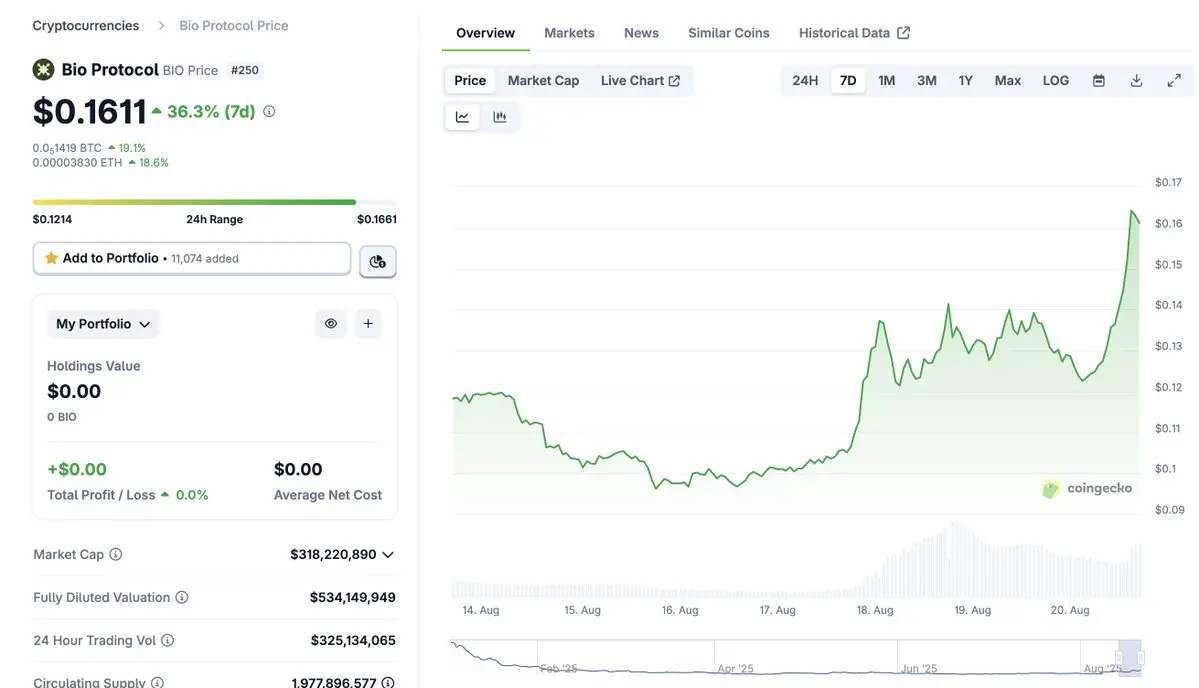The image size is (1199, 688).
Task: Set chart range to 1M
Action: pos(886,80)
